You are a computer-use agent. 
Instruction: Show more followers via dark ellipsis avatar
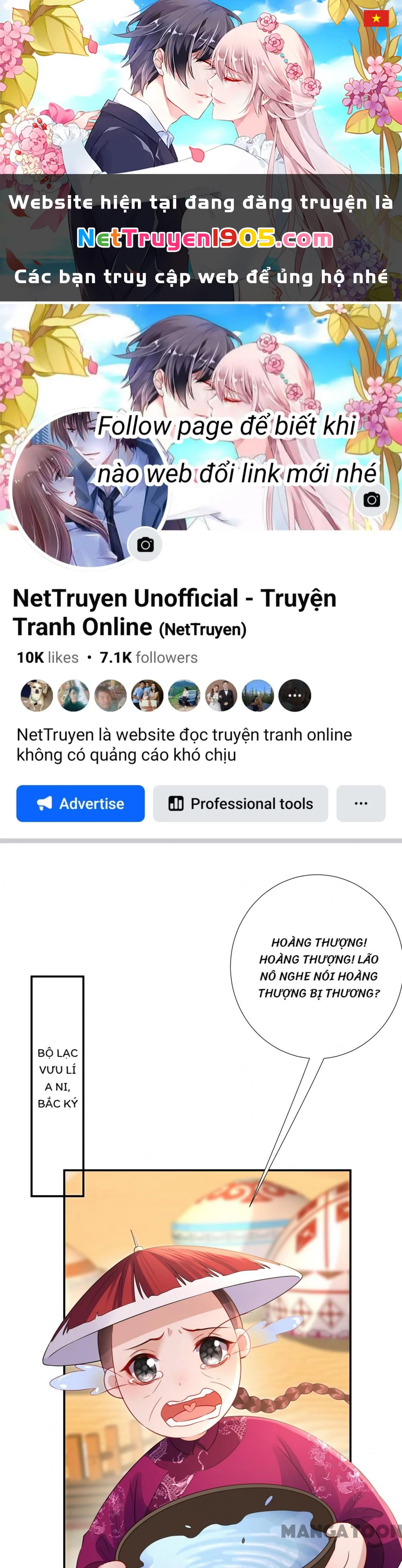coord(295,695)
